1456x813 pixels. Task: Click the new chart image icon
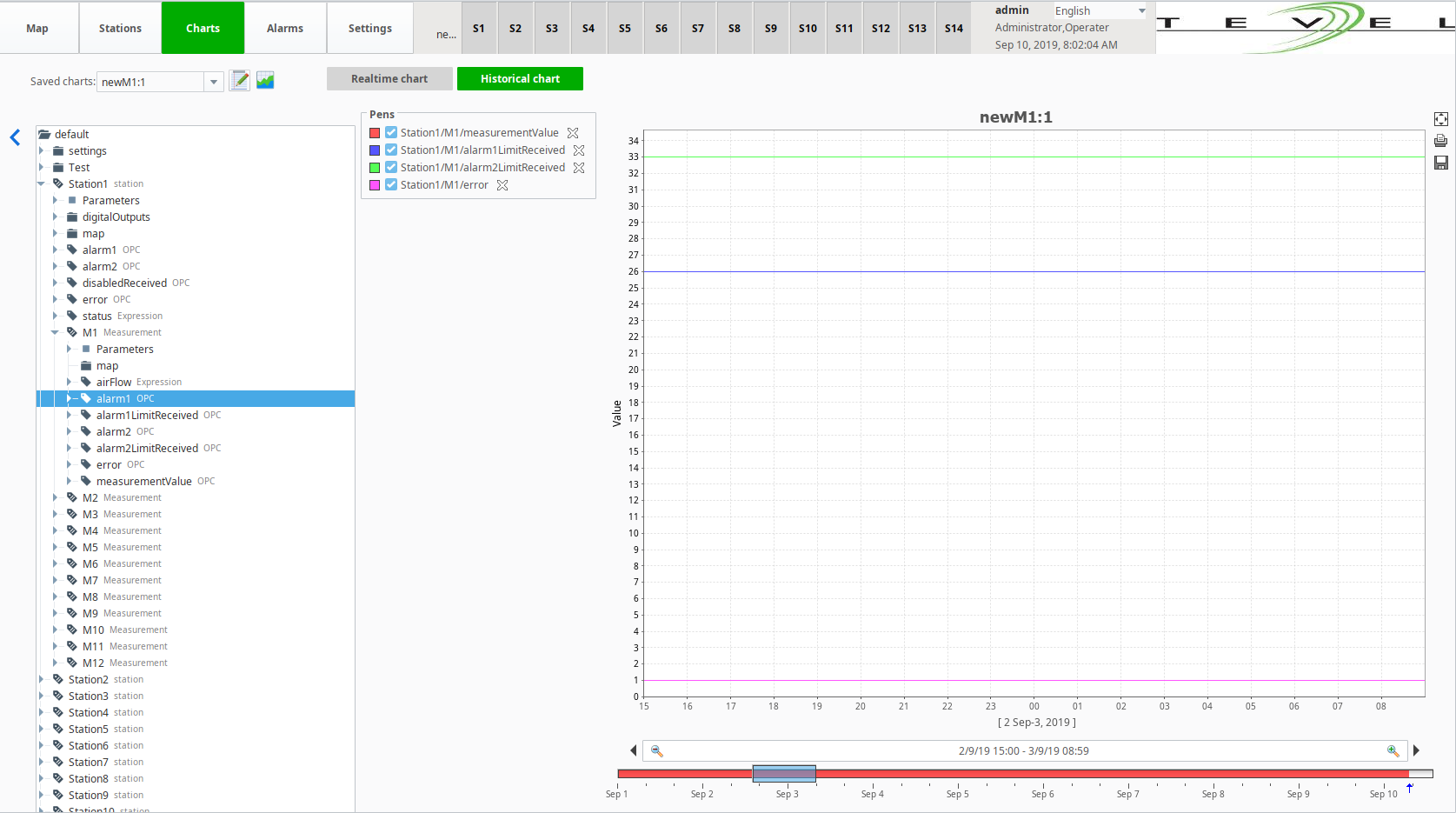pyautogui.click(x=265, y=81)
